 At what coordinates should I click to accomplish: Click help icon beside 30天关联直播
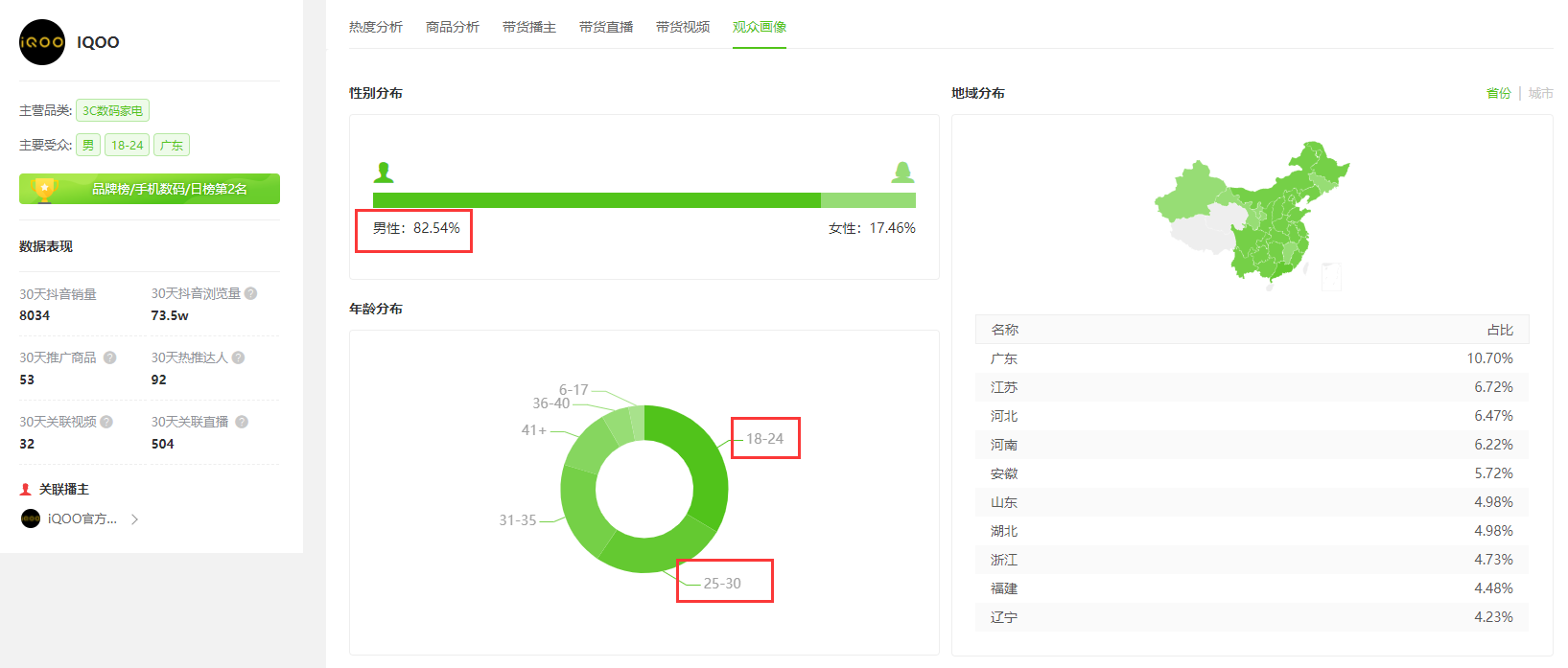(242, 422)
